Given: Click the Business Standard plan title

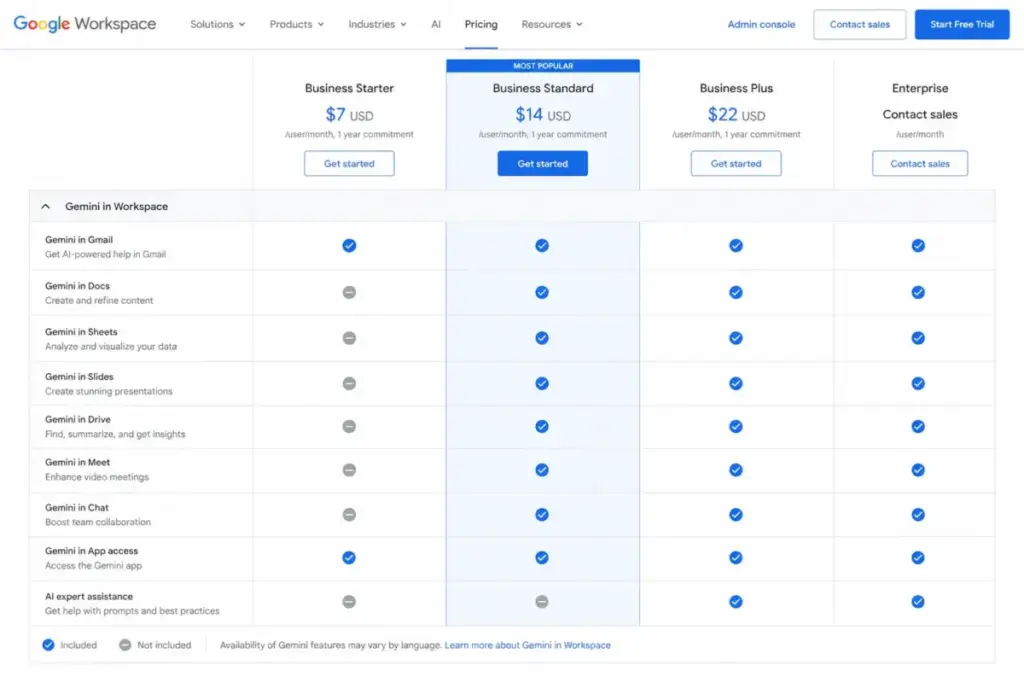Looking at the screenshot, I should click(x=543, y=88).
